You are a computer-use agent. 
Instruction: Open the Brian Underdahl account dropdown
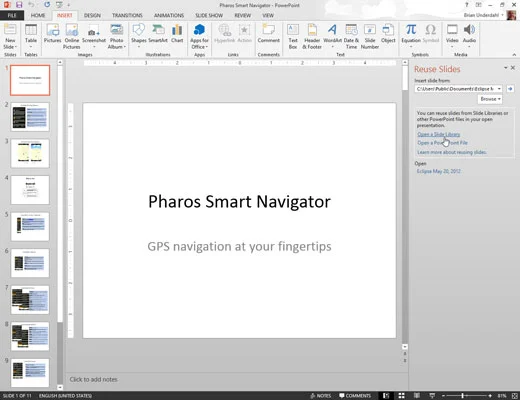pyautogui.click(x=484, y=15)
